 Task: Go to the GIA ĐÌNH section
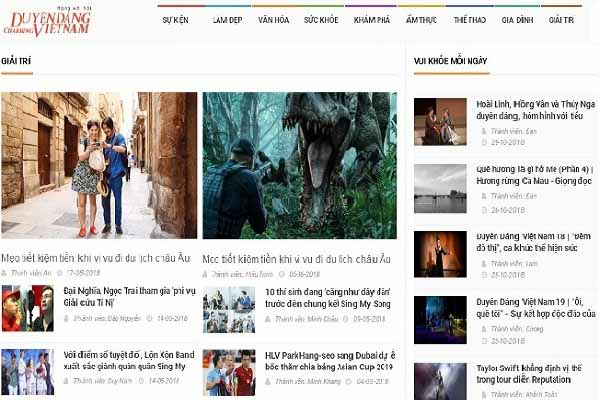516,20
